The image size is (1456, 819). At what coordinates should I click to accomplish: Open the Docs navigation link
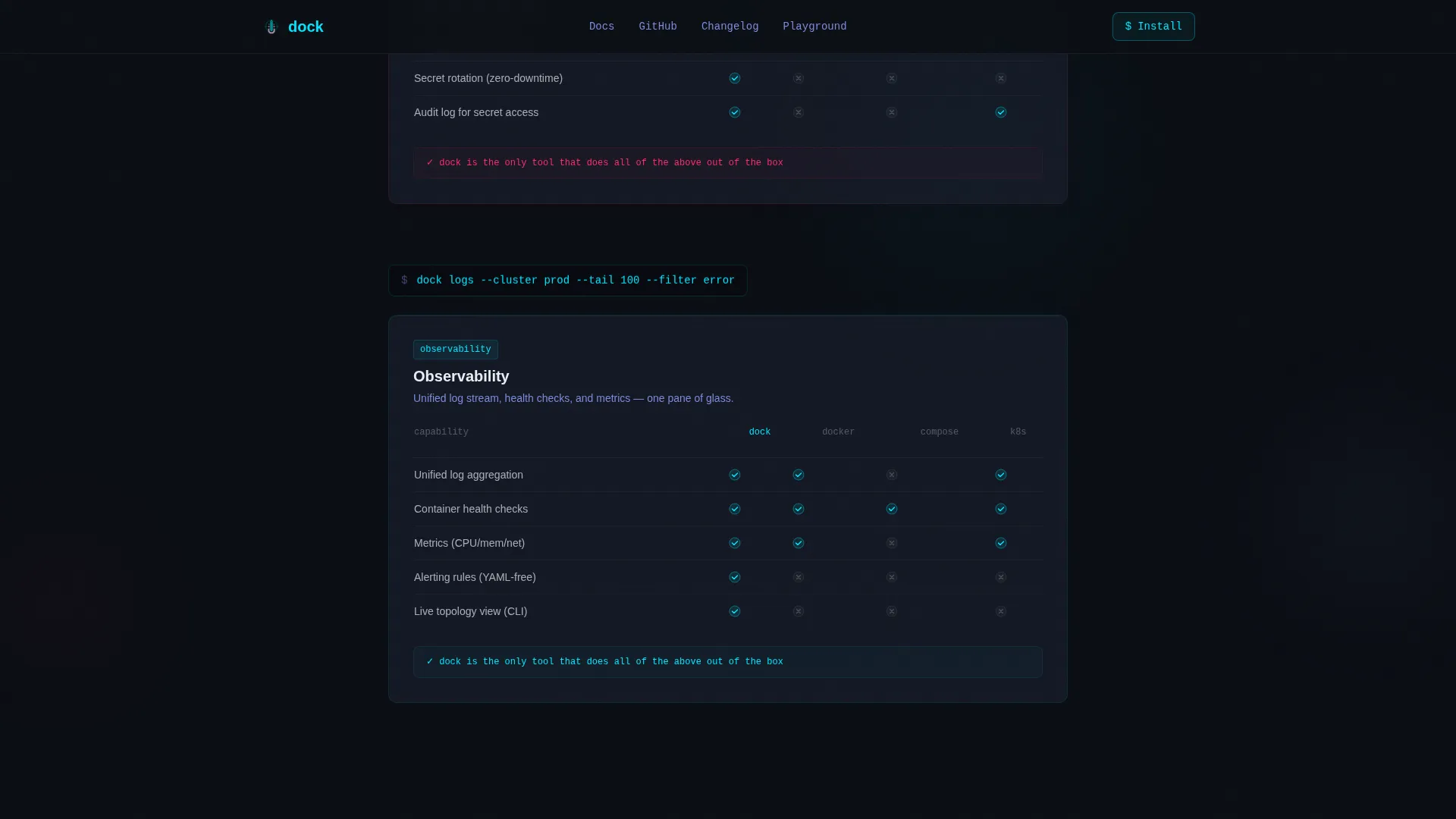tap(601, 27)
